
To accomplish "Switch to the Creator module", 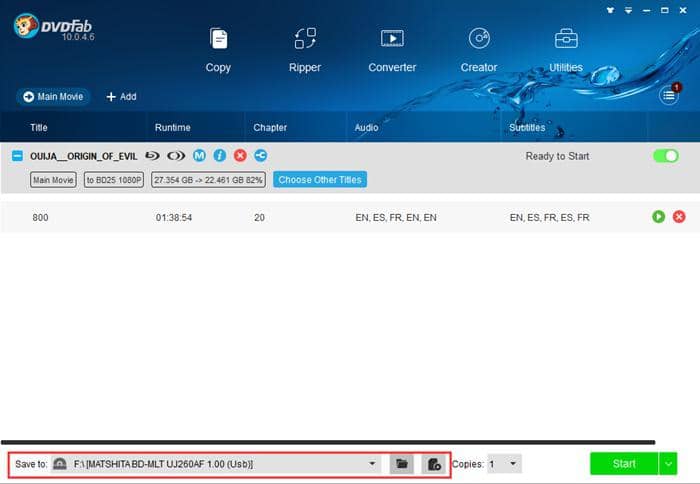I will coord(479,50).
